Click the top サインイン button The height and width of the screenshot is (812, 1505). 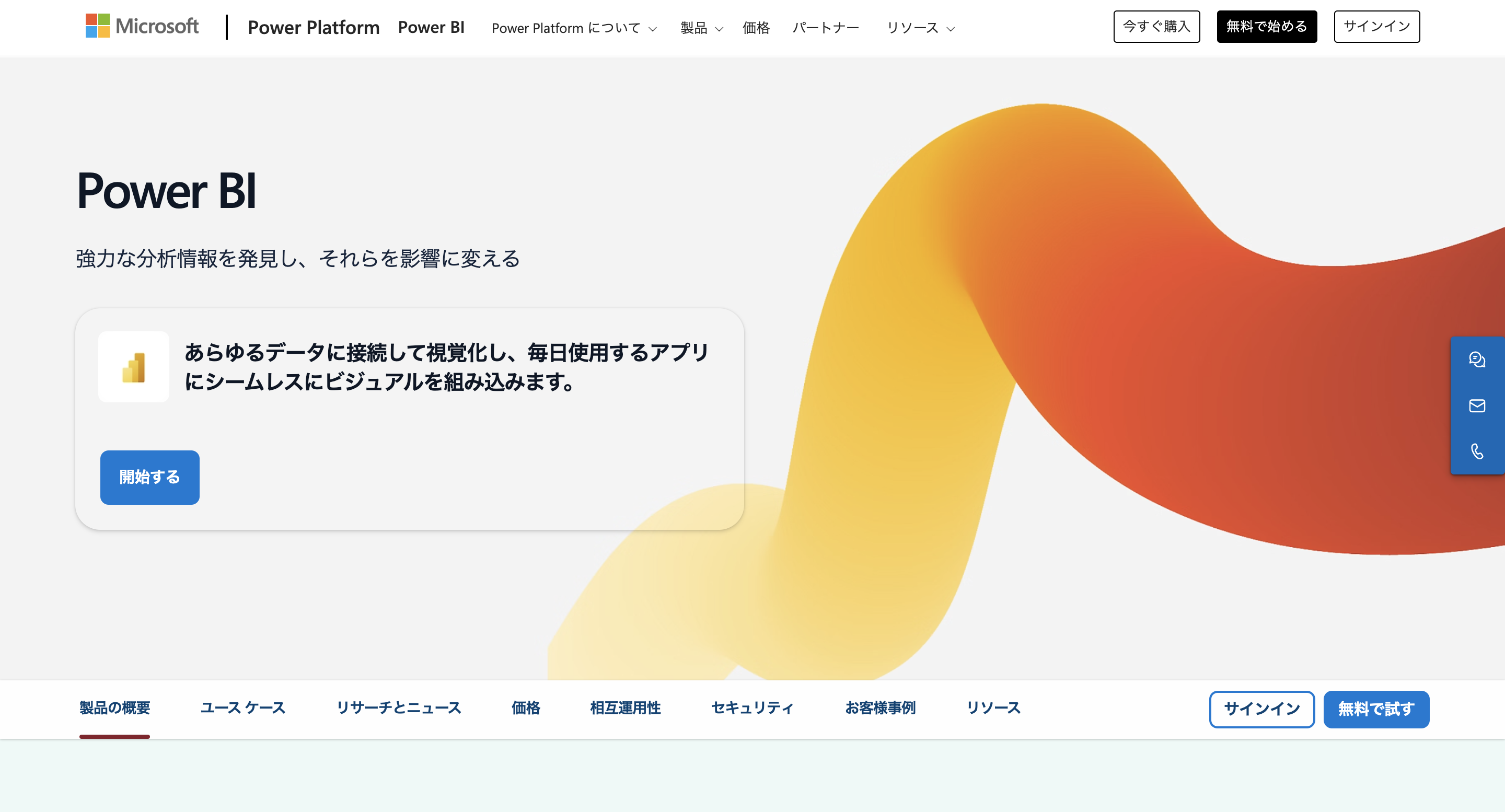[x=1376, y=26]
